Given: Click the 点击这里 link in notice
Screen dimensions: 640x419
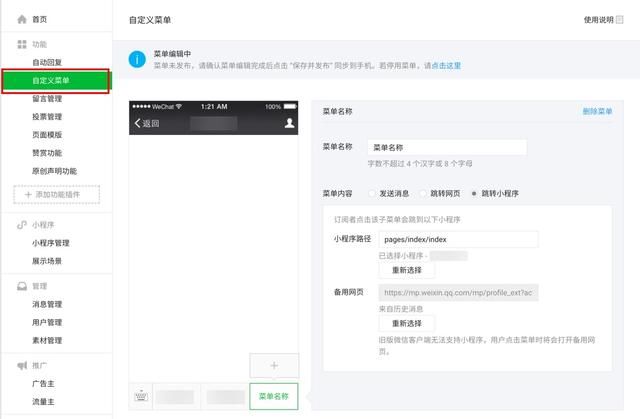Looking at the screenshot, I should click(446, 66).
